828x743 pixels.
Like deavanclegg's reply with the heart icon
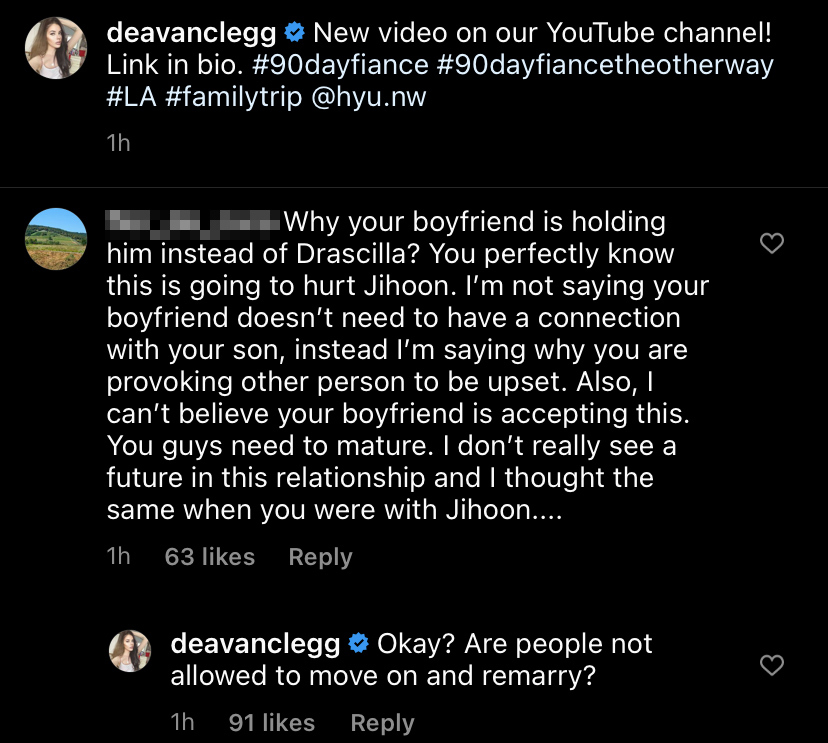pos(772,665)
